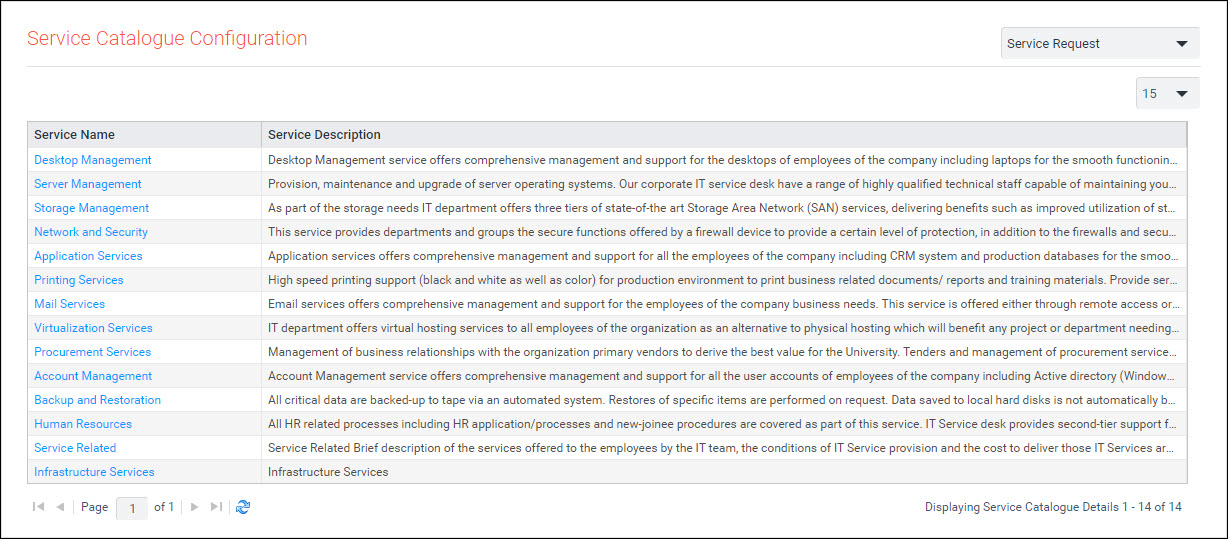Go to first page using pagination icon
The height and width of the screenshot is (539, 1228).
pos(39,507)
